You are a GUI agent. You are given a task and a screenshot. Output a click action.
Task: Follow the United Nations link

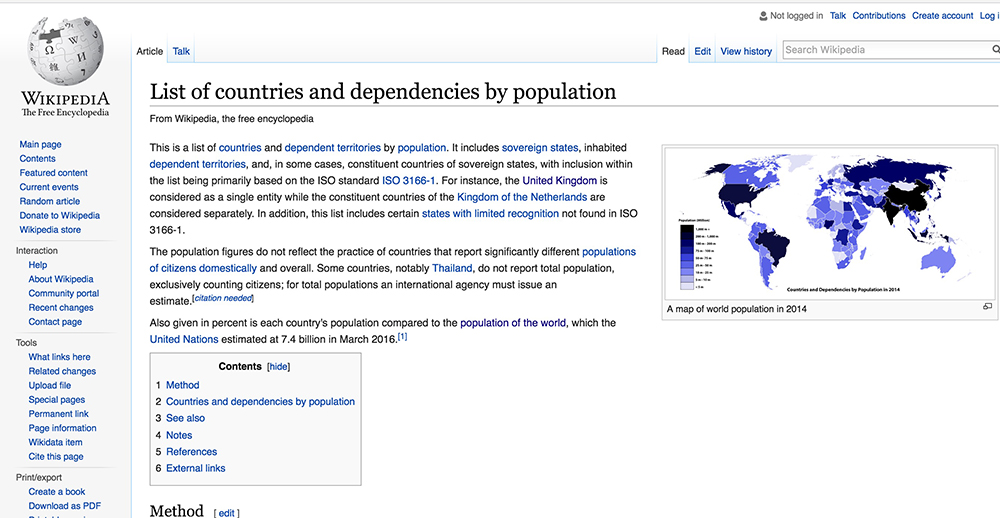tap(184, 339)
